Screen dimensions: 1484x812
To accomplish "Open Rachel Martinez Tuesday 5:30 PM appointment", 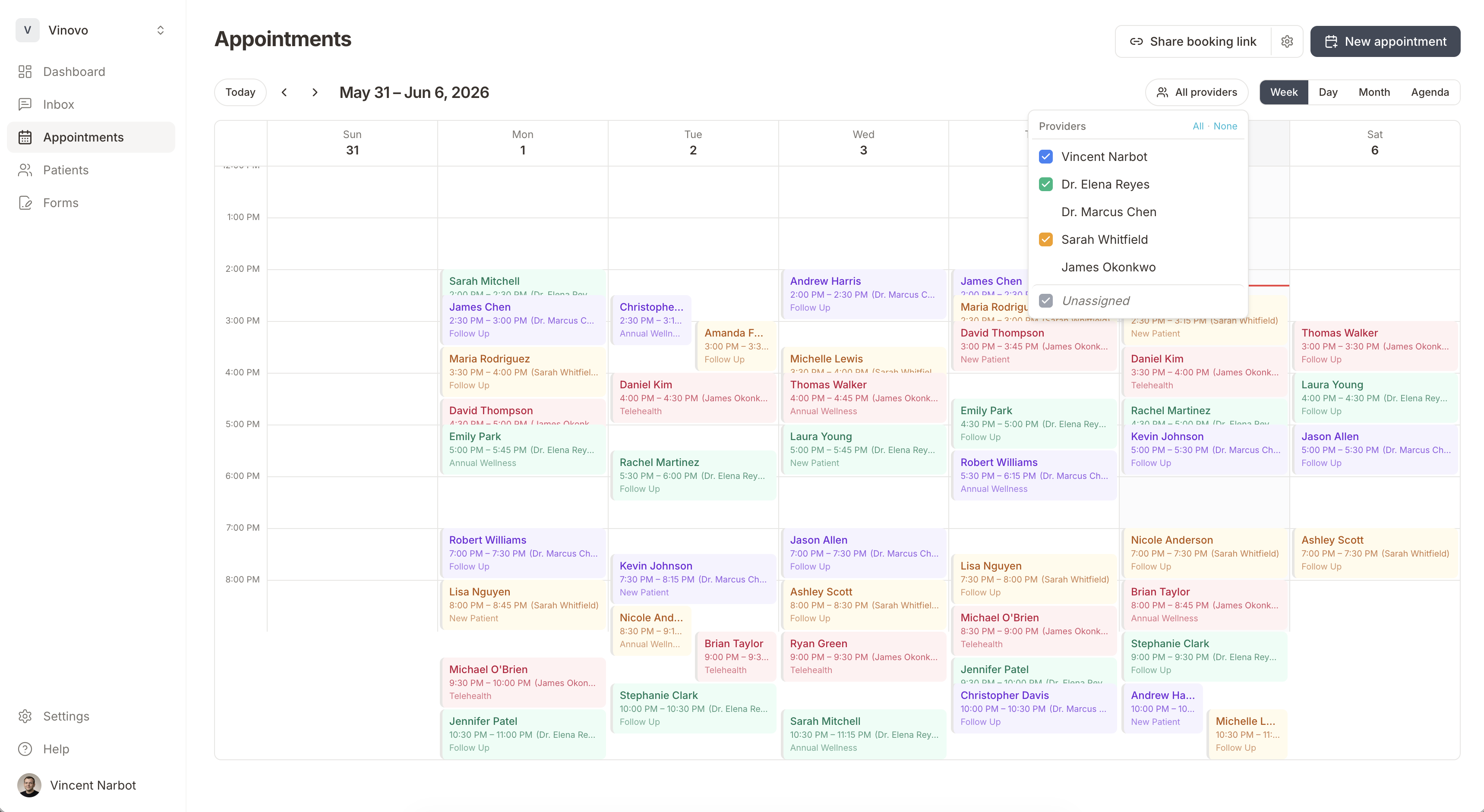I will [693, 476].
